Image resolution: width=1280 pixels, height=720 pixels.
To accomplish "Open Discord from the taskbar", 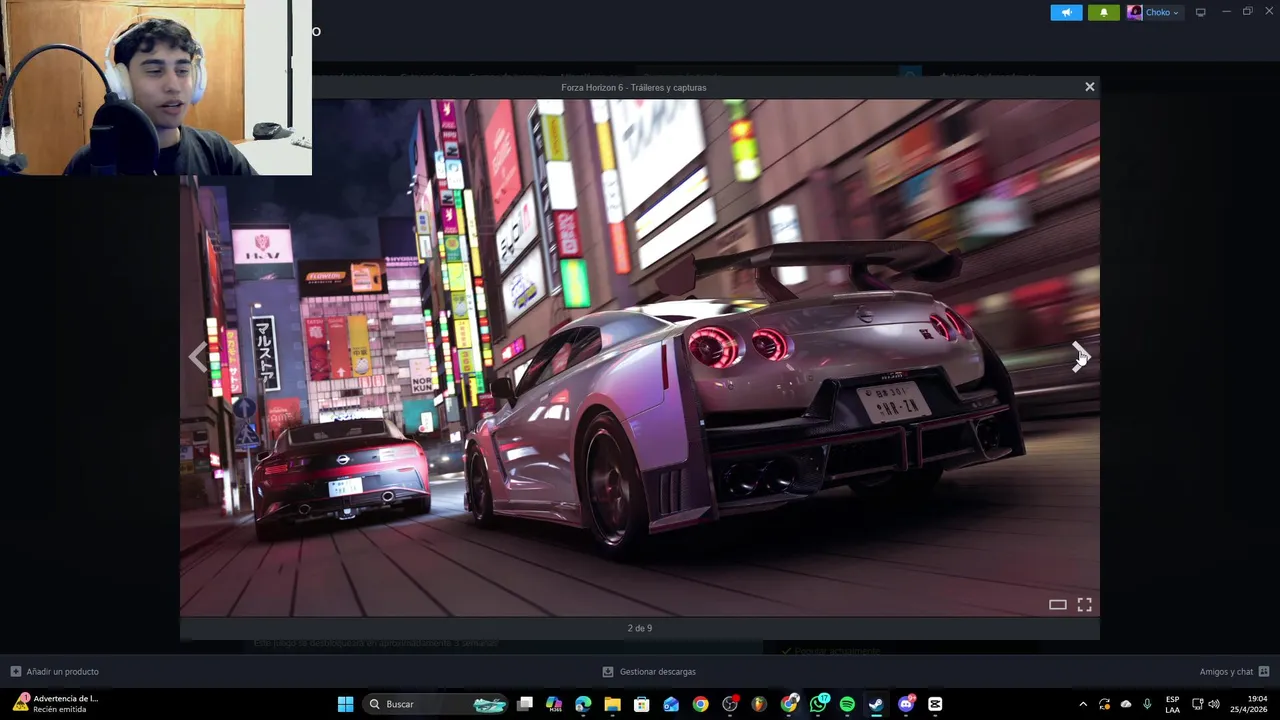I will point(906,704).
